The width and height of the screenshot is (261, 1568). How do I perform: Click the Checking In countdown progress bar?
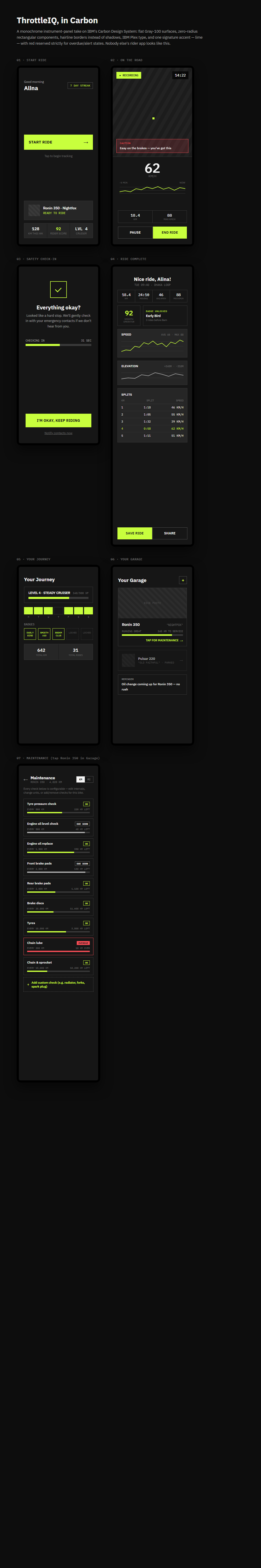tap(58, 345)
